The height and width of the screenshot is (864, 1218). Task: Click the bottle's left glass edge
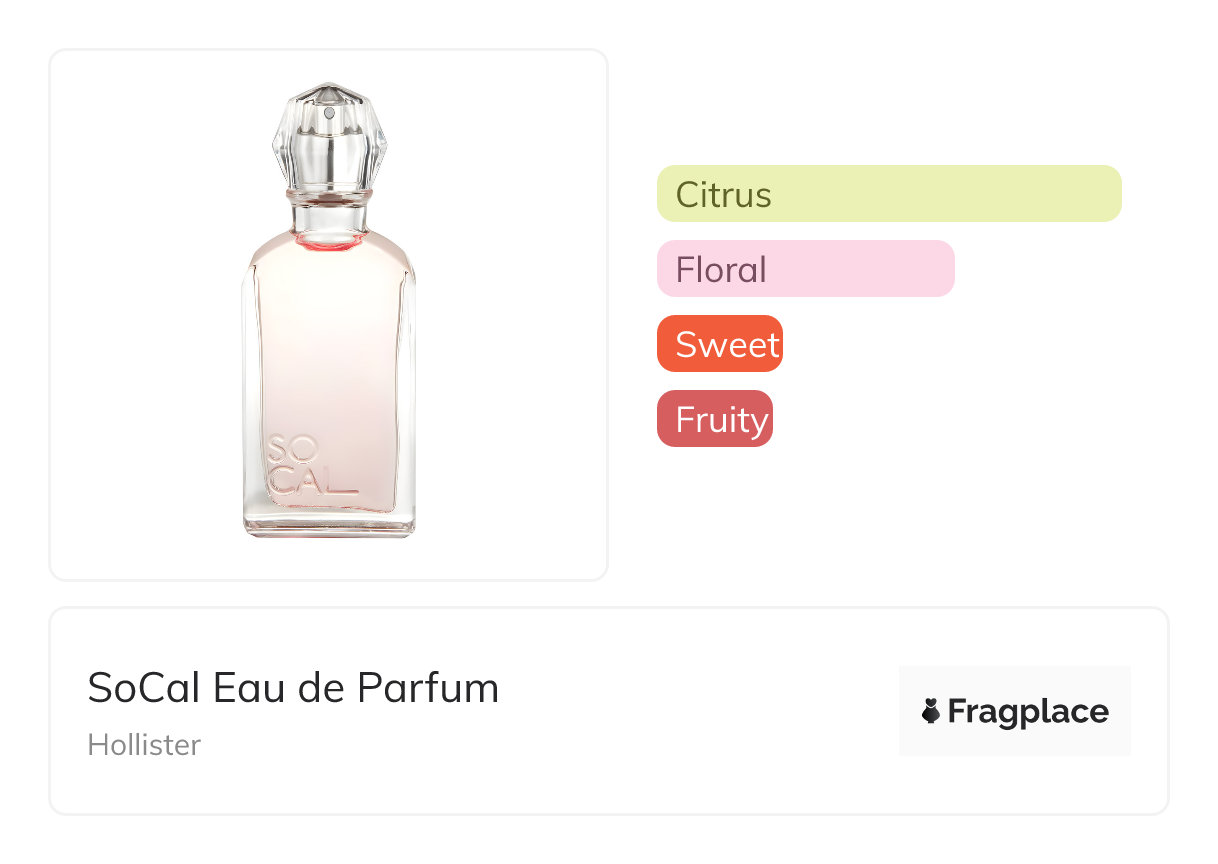point(247,400)
